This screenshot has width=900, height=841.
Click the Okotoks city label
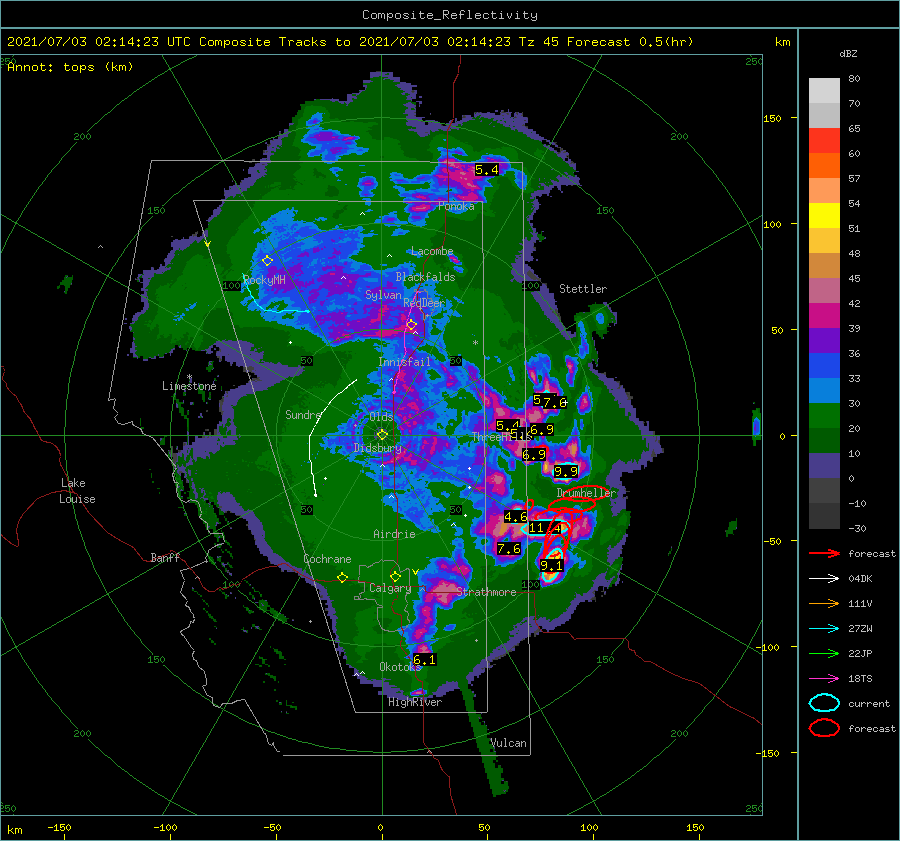pos(400,666)
